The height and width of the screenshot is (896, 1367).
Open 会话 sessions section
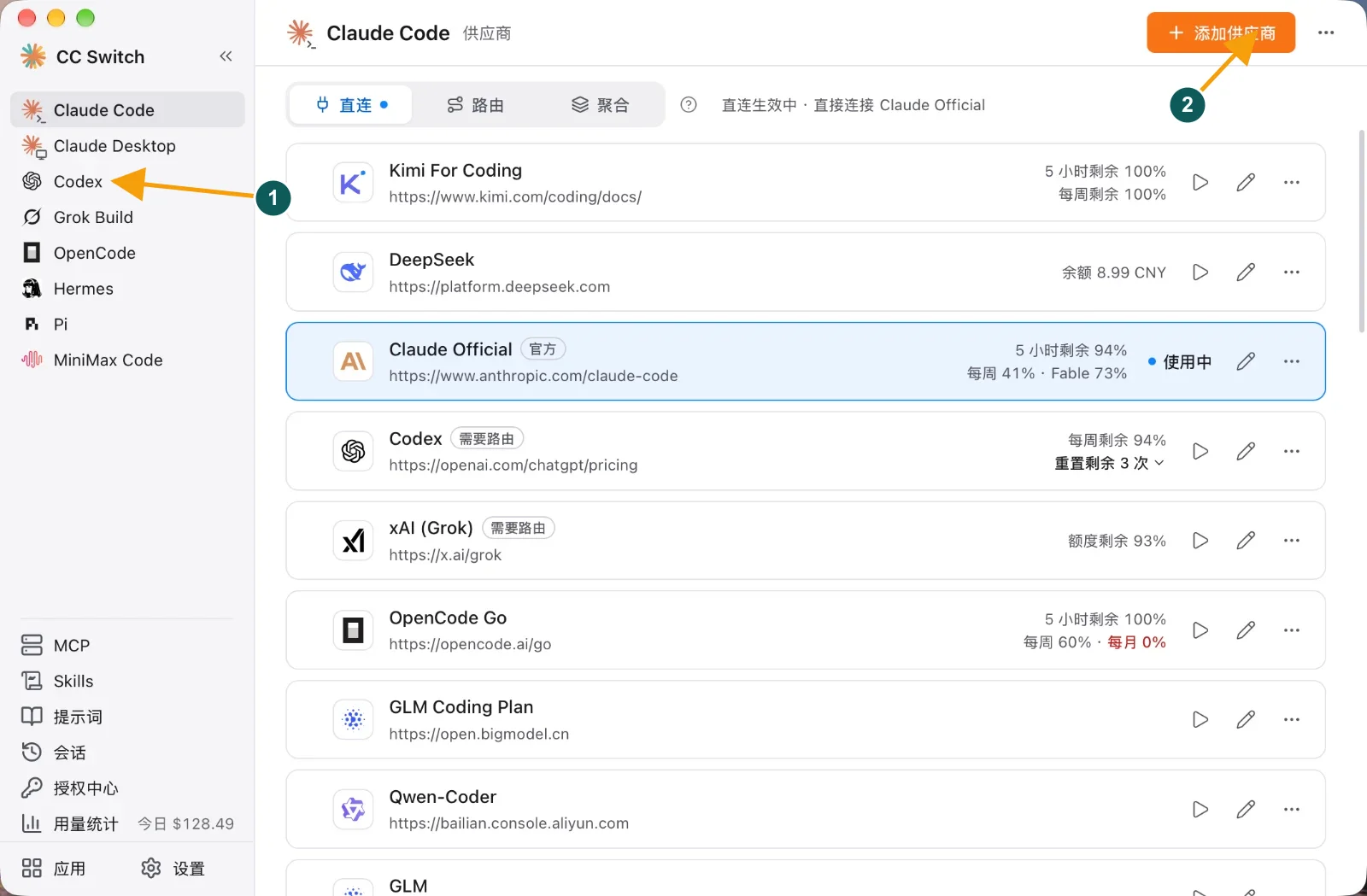[127, 753]
